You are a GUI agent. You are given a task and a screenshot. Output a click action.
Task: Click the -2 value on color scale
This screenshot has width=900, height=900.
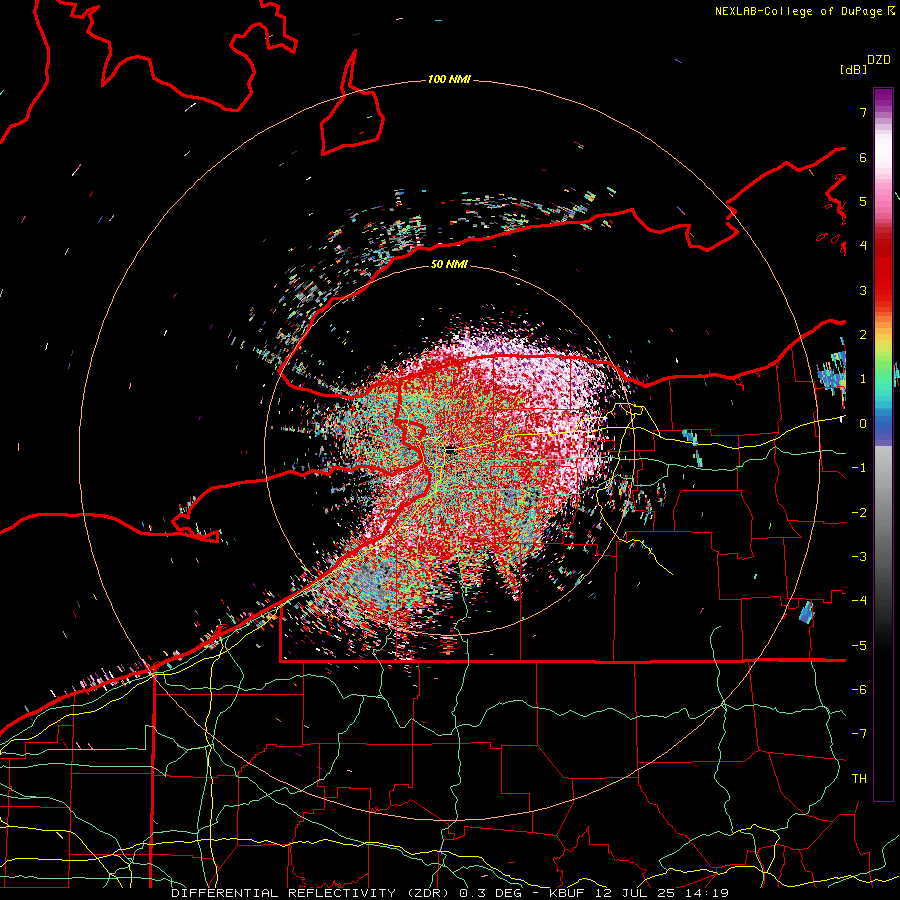859,513
